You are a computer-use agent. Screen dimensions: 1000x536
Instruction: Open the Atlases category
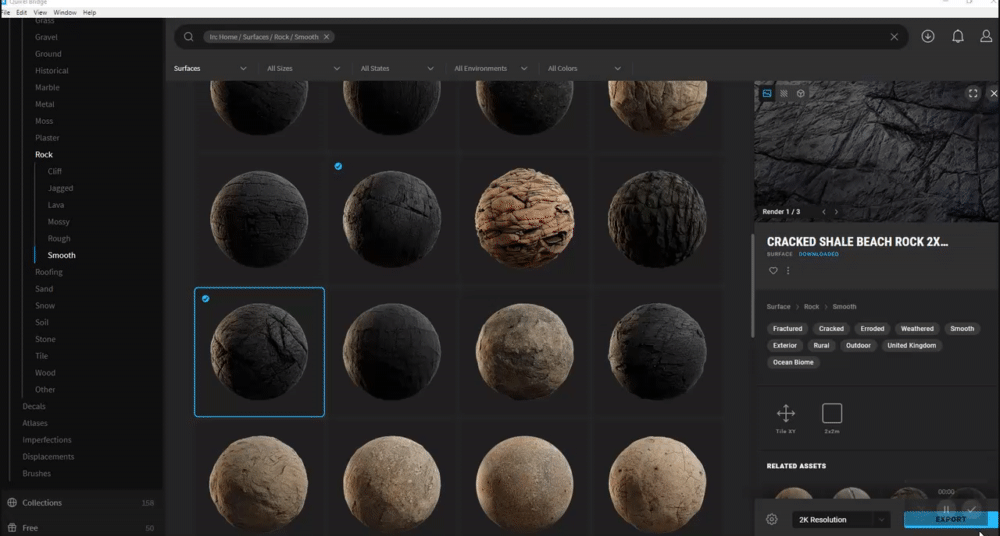(35, 423)
